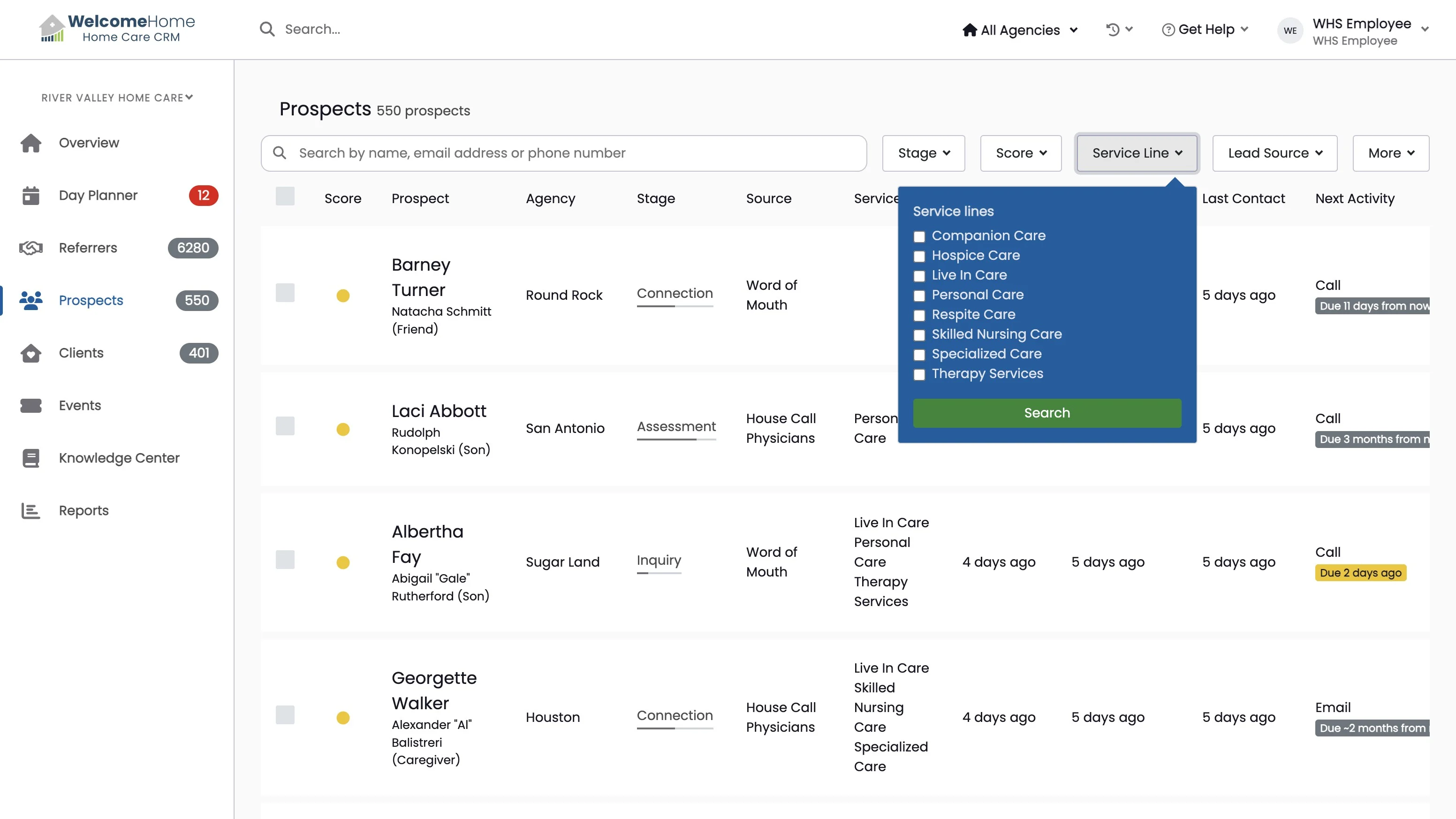This screenshot has width=1456, height=819.
Task: Click Barney Turner's yellow score dot
Action: (x=343, y=296)
